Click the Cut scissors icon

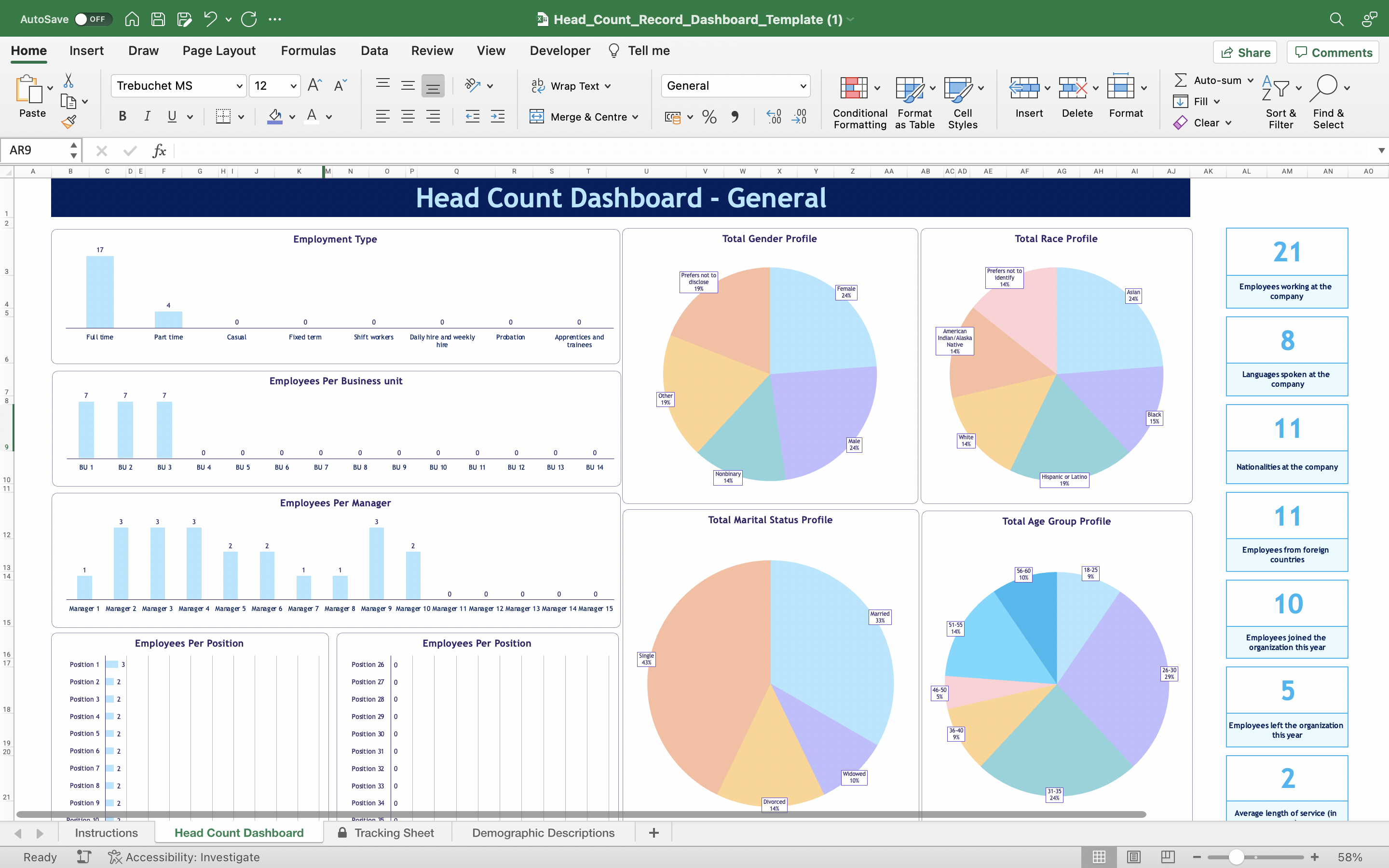pos(68,81)
